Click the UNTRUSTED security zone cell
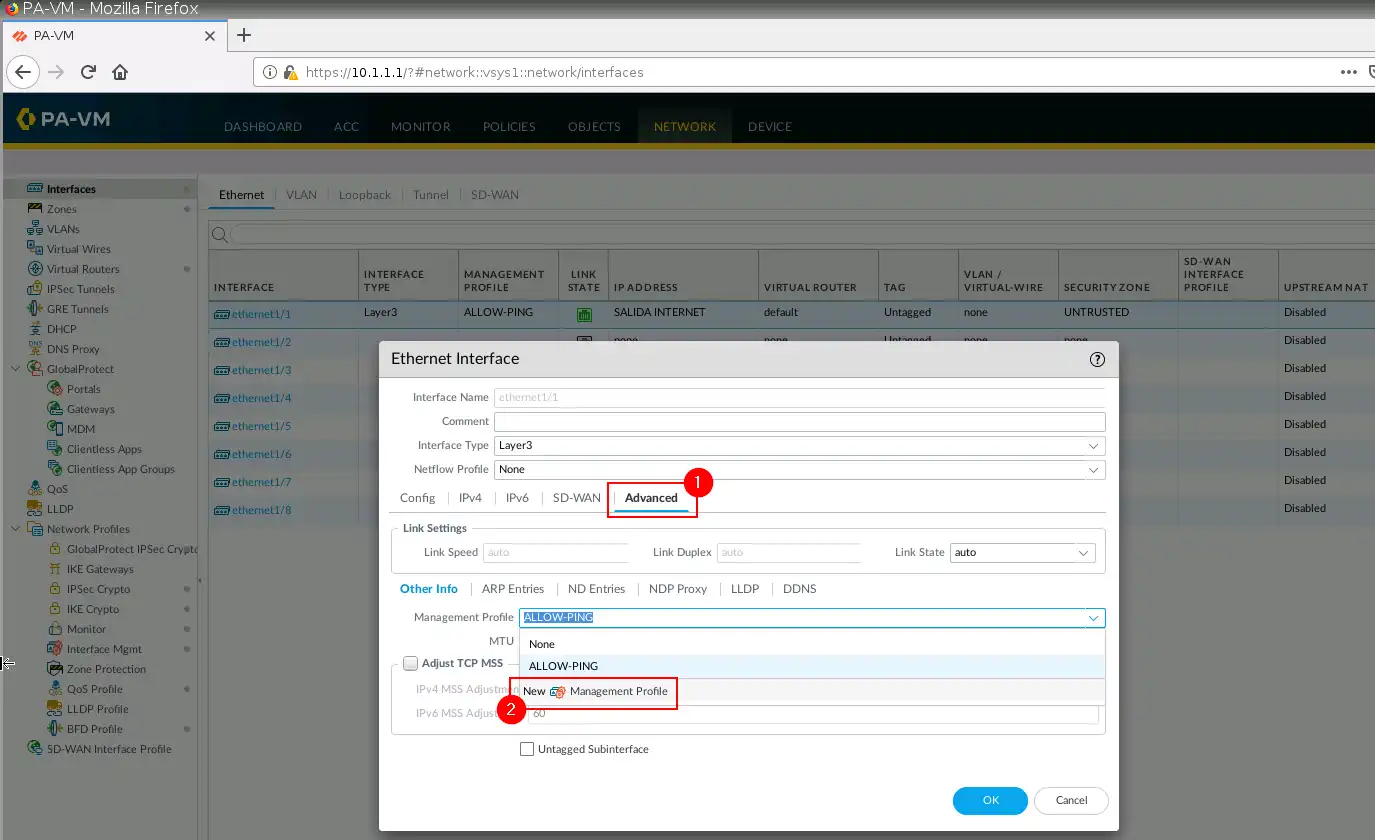The image size is (1375, 840). [1095, 312]
